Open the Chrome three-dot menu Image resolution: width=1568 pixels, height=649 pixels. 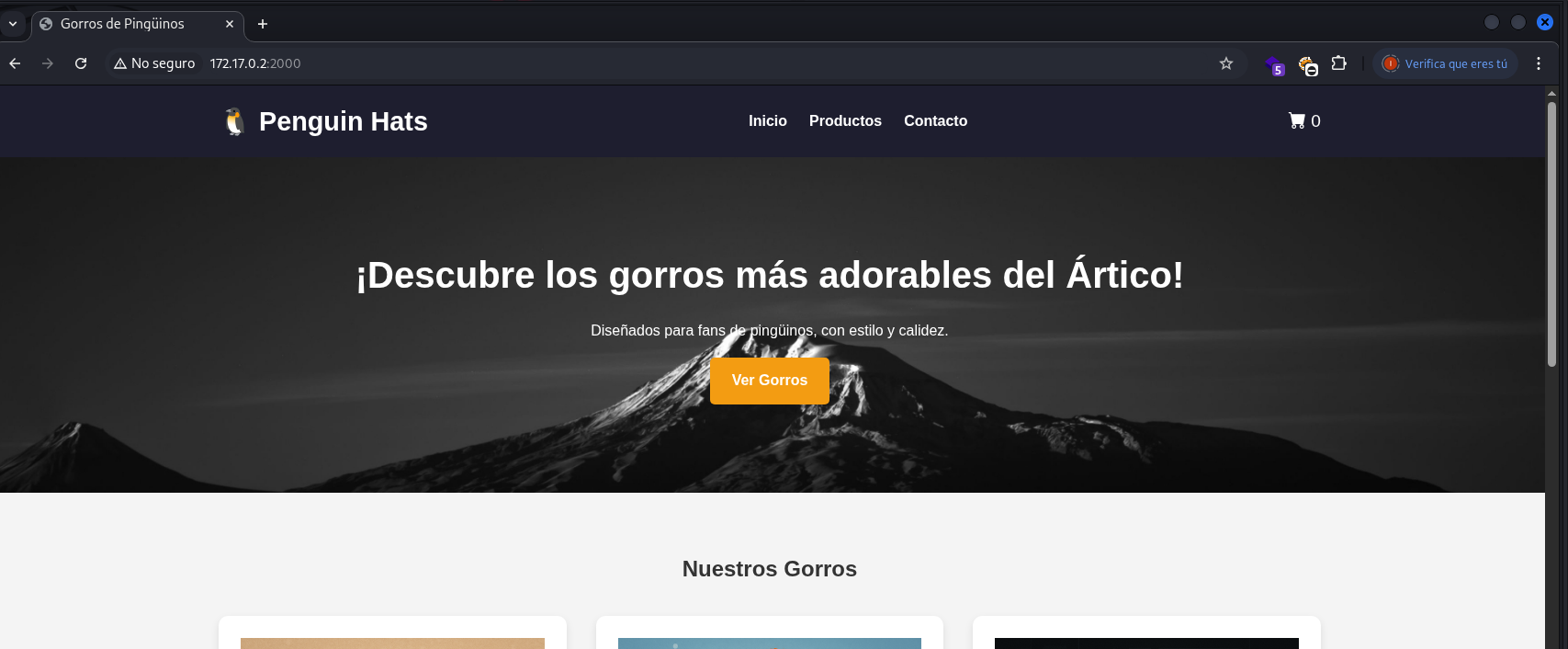tap(1539, 63)
